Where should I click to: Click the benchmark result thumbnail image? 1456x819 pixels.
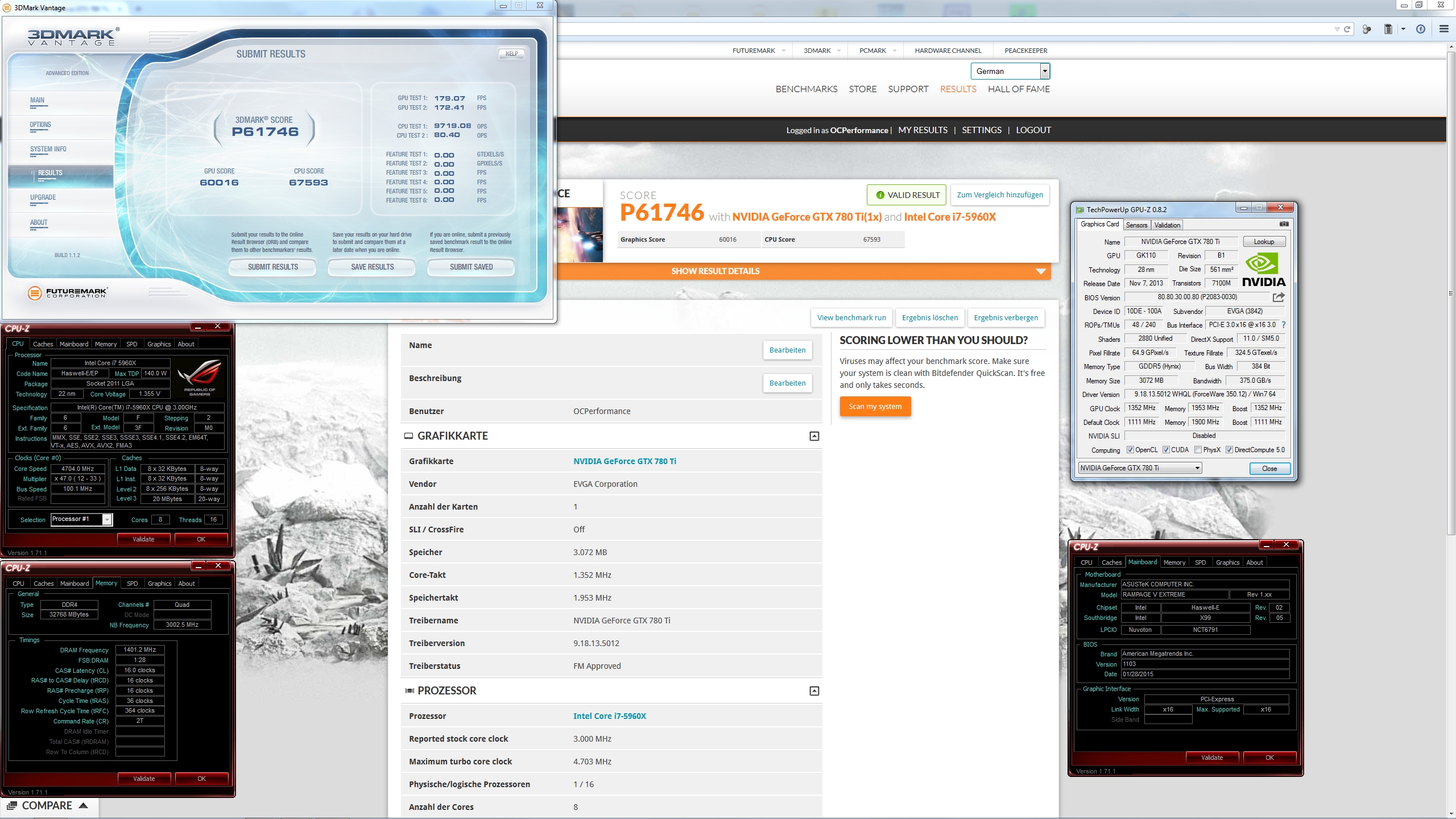pyautogui.click(x=580, y=234)
